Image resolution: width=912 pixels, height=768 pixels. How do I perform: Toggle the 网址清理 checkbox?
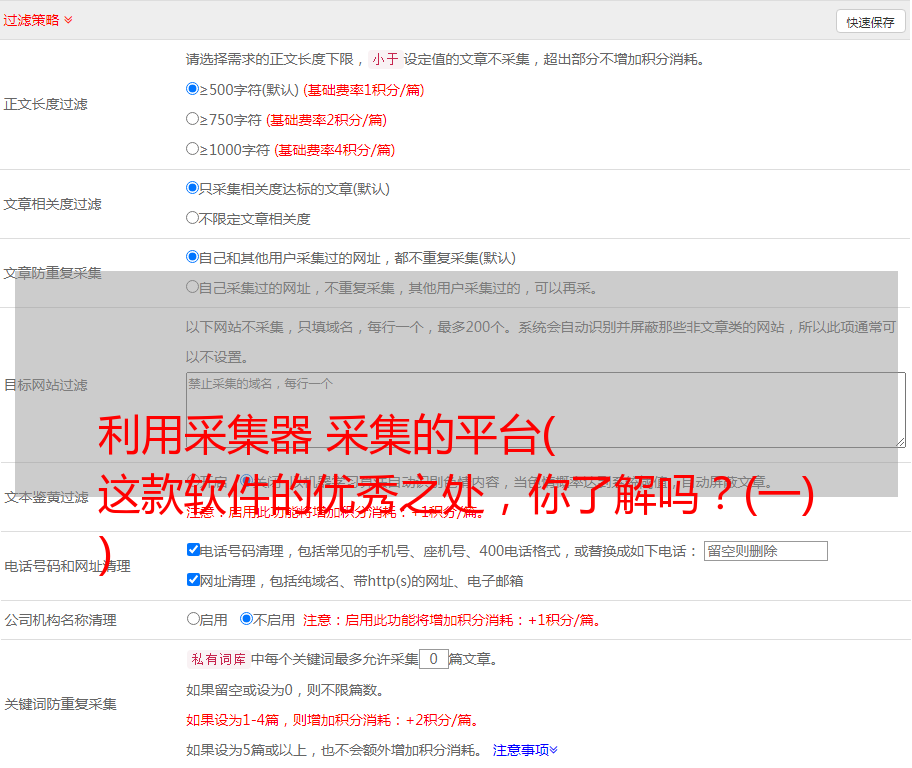(193, 580)
